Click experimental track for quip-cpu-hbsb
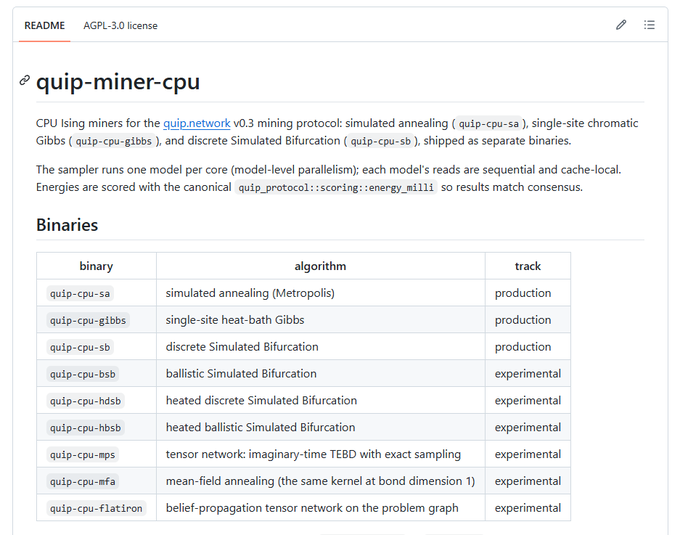Image resolution: width=680 pixels, height=535 pixels. tap(528, 427)
